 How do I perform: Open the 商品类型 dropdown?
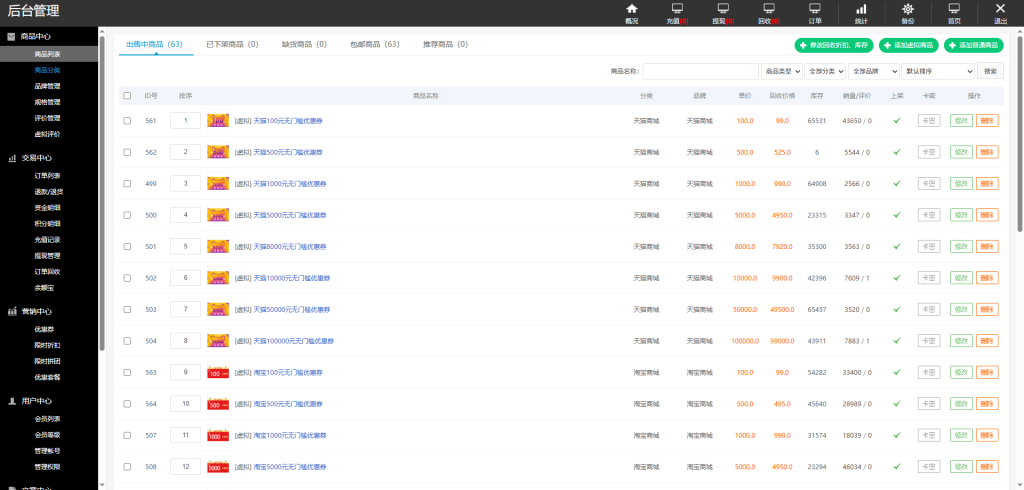(x=781, y=71)
